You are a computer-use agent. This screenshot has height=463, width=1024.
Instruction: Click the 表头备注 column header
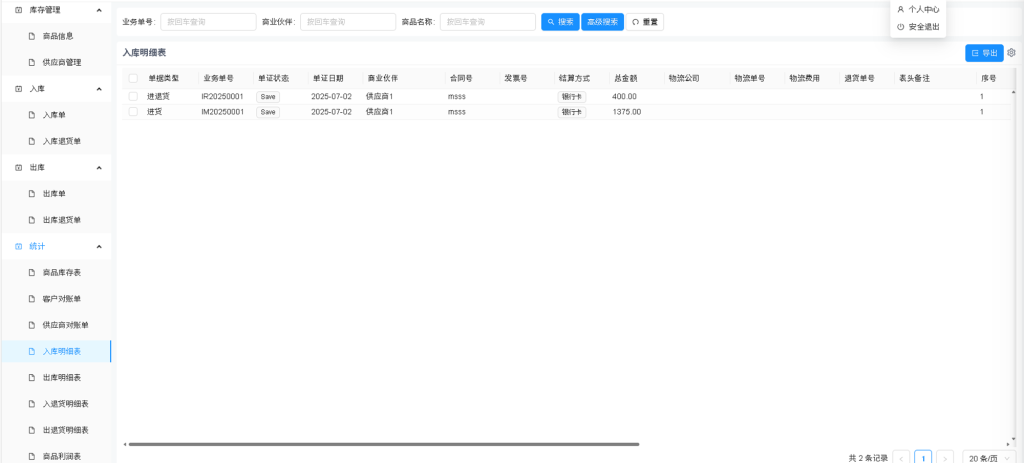pyautogui.click(x=914, y=78)
